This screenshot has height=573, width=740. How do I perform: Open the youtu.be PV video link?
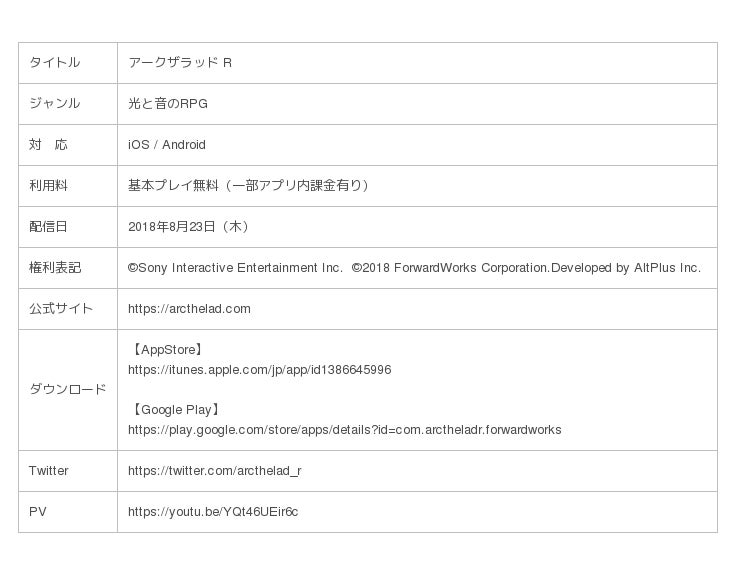pos(212,512)
